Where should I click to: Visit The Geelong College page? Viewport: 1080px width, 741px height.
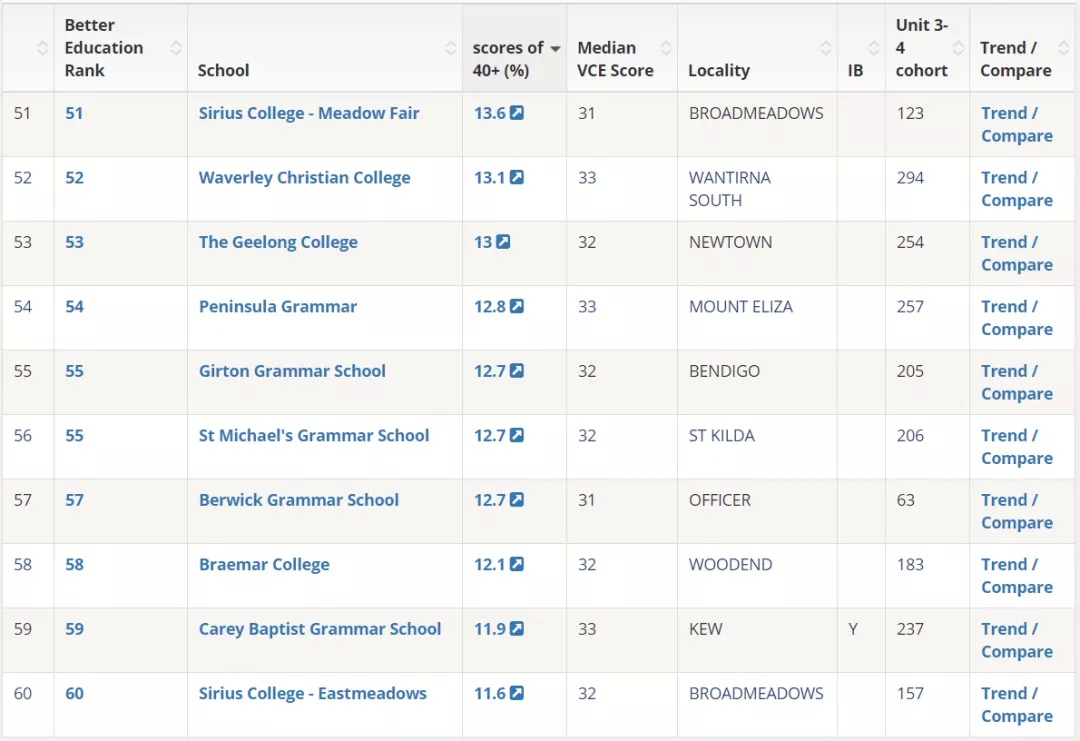278,242
